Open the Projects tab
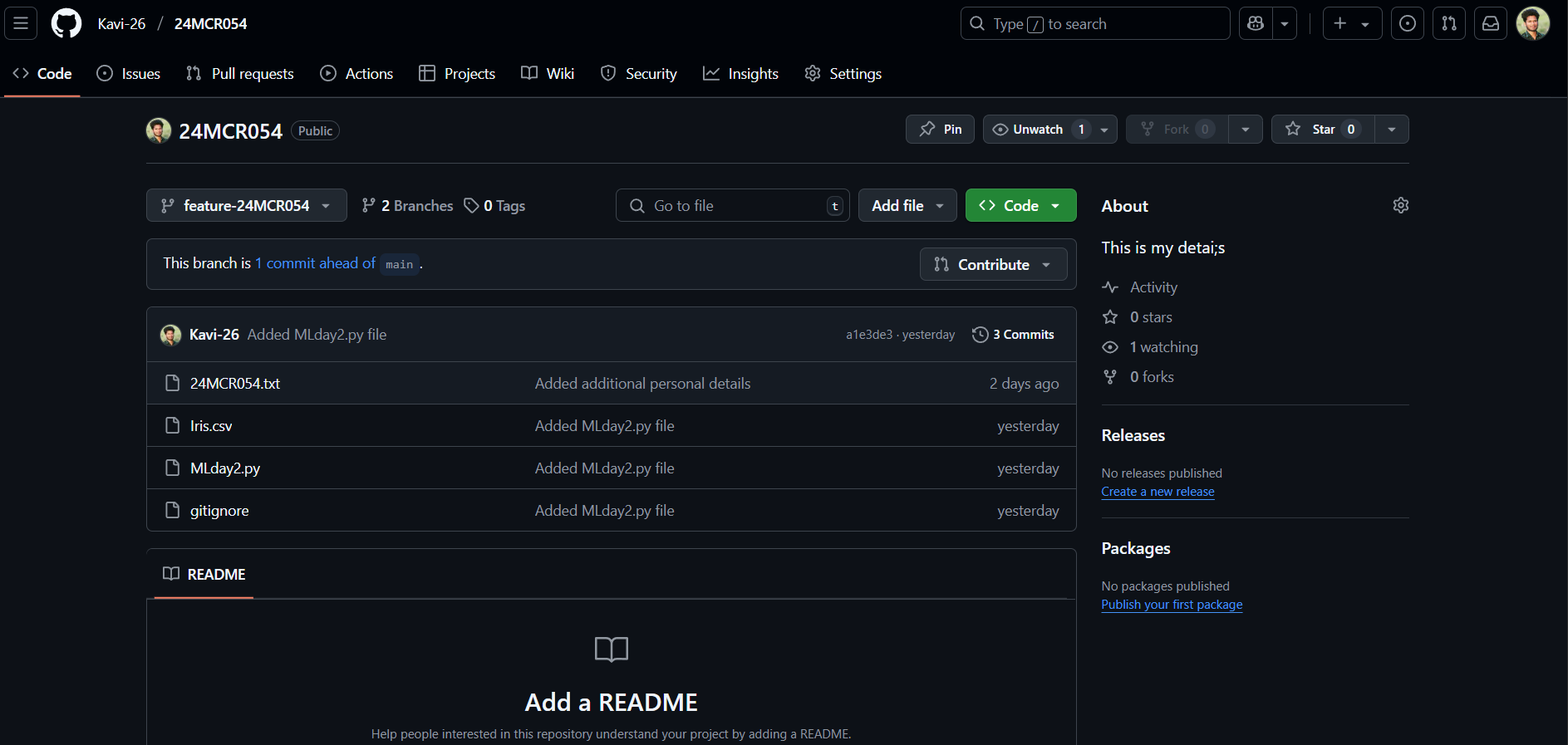This screenshot has width=1568, height=745. coord(457,74)
